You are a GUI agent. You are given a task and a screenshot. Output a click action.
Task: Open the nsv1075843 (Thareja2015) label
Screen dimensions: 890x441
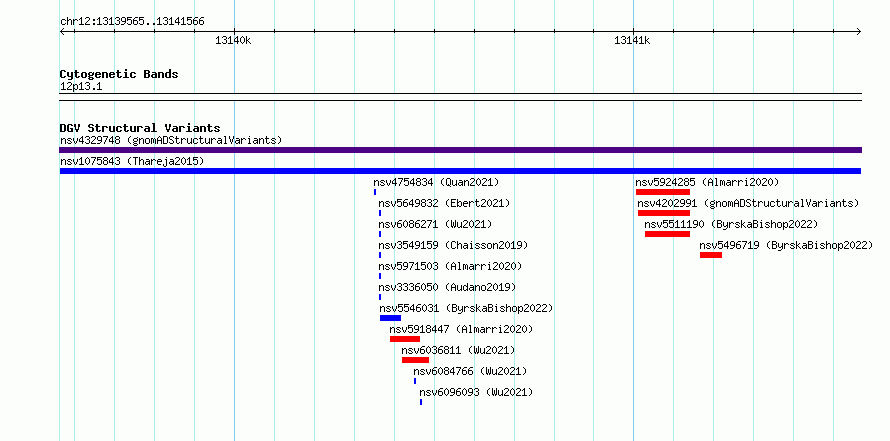pos(132,161)
